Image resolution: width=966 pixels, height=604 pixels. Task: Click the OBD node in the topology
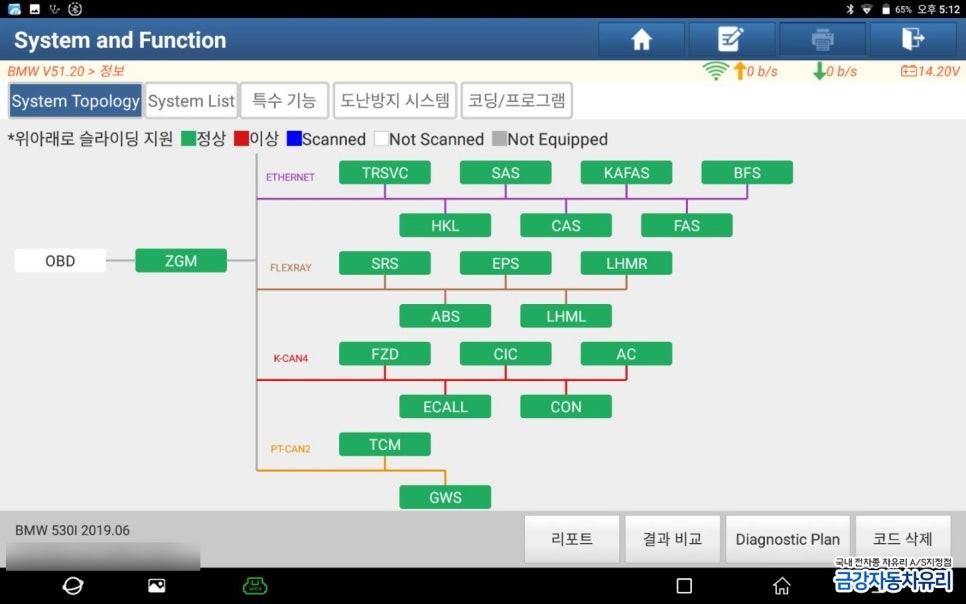(59, 259)
